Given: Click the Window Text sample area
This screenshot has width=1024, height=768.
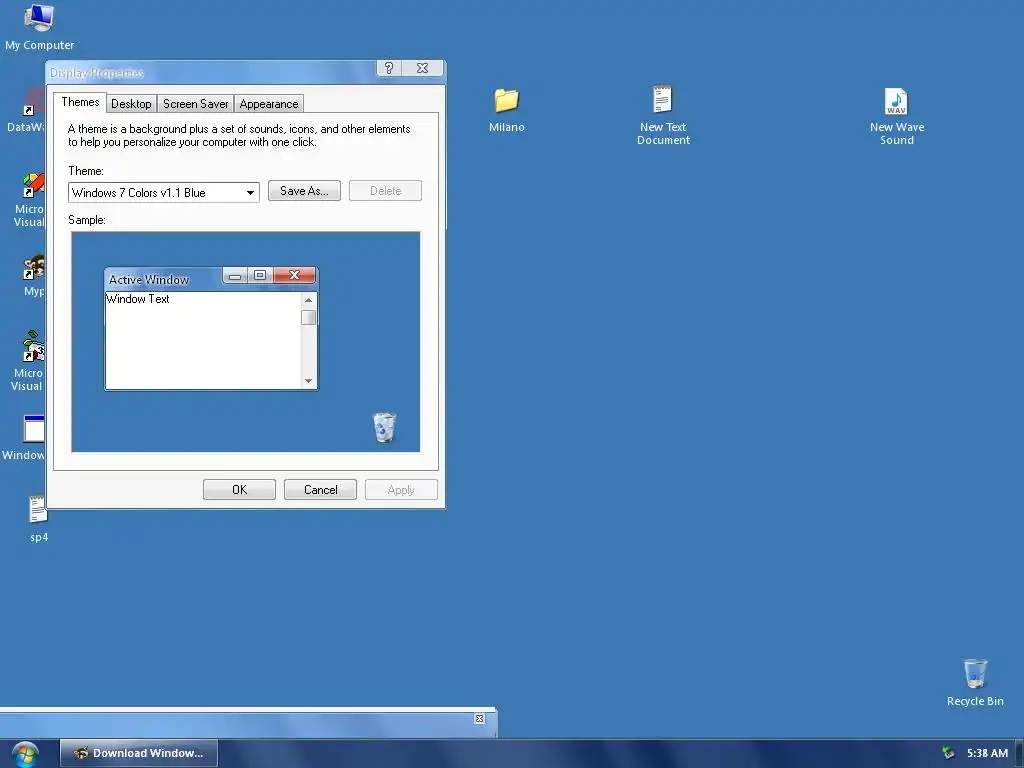Looking at the screenshot, I should coord(202,340).
